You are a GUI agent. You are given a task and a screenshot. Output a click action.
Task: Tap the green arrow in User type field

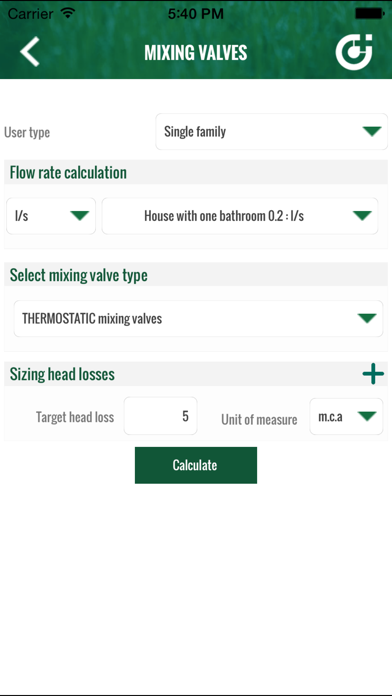(x=372, y=131)
